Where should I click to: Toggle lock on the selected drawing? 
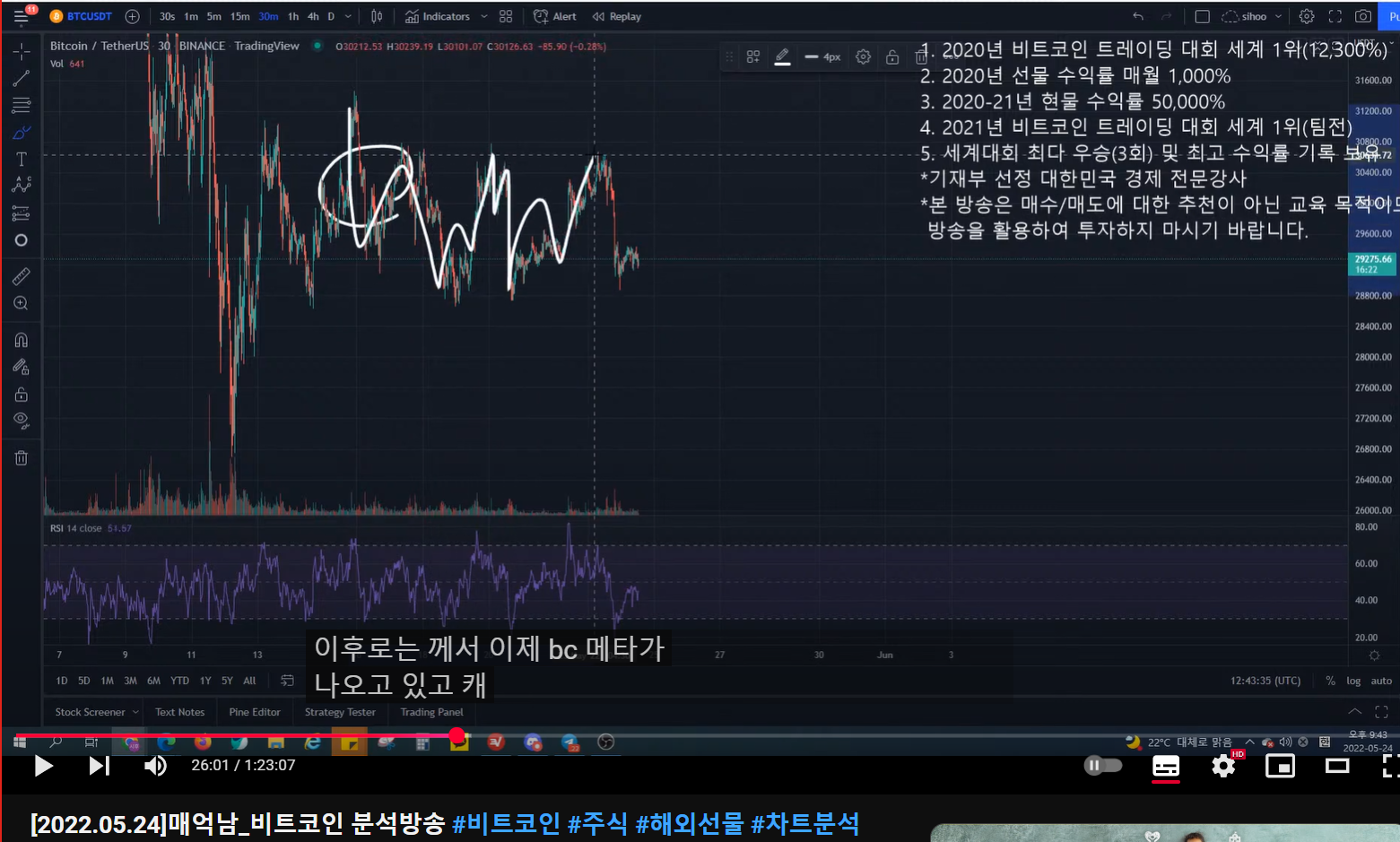click(x=892, y=56)
